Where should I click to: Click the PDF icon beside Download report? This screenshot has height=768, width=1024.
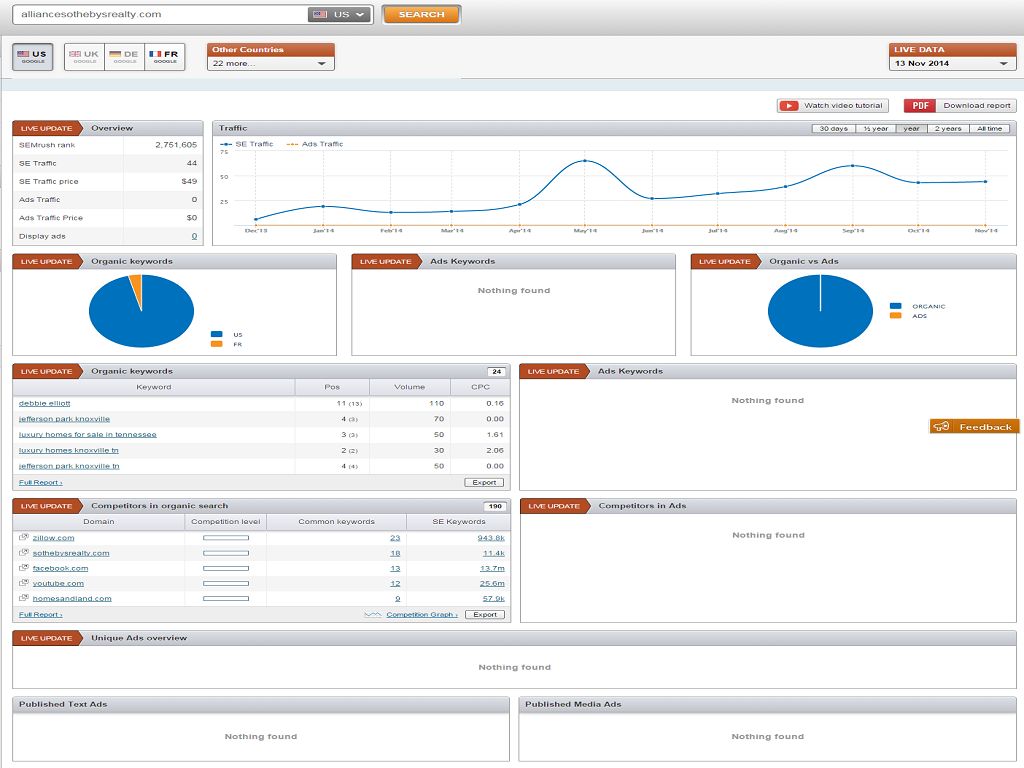(x=920, y=106)
